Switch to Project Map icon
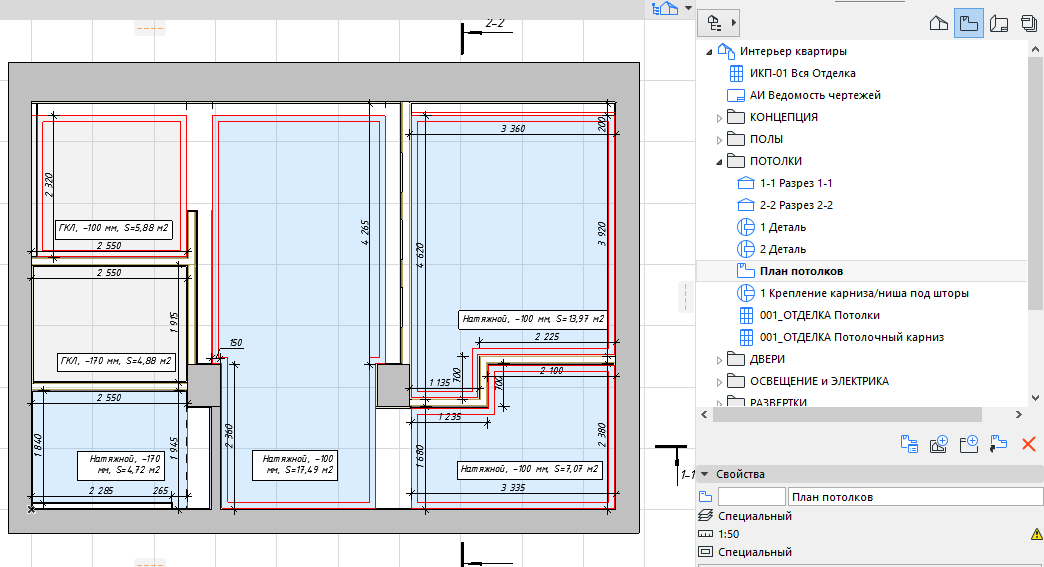Viewport: 1044px width, 567px height. 939,23
